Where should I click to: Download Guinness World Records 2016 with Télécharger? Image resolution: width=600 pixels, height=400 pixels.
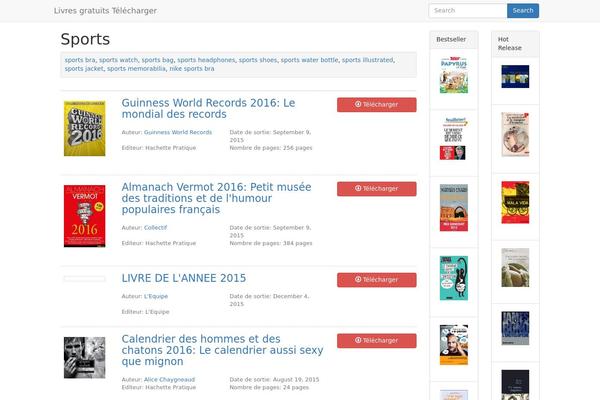[377, 104]
